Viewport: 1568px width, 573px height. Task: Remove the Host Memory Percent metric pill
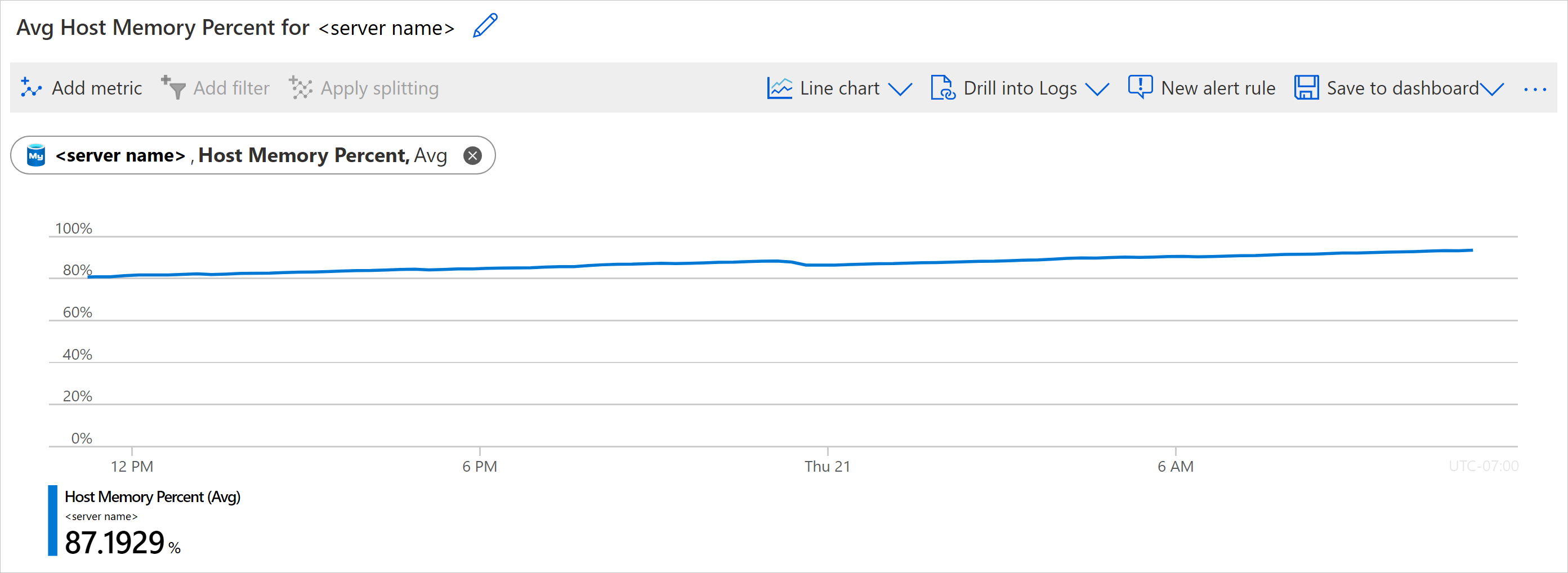pos(472,156)
